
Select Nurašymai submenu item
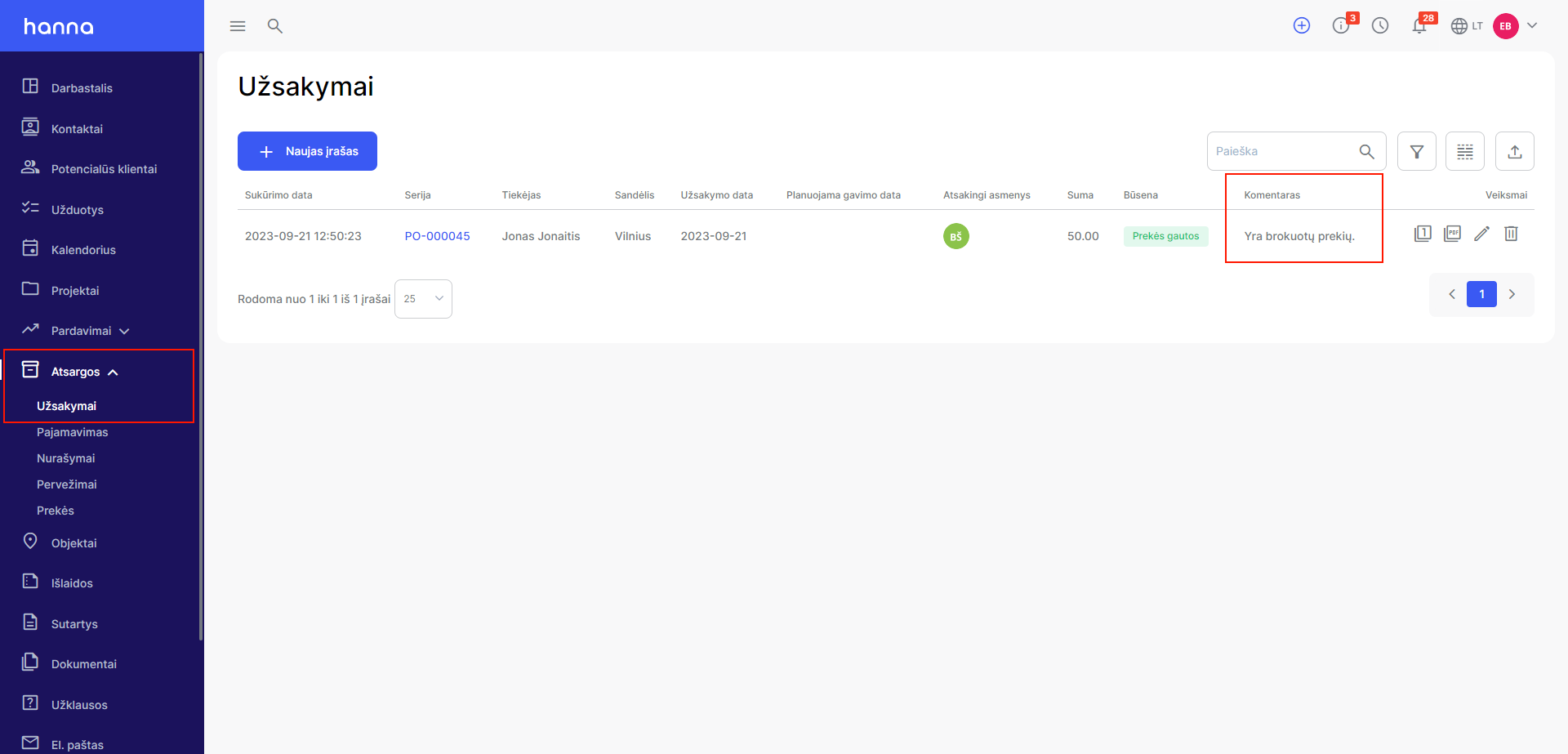click(65, 458)
